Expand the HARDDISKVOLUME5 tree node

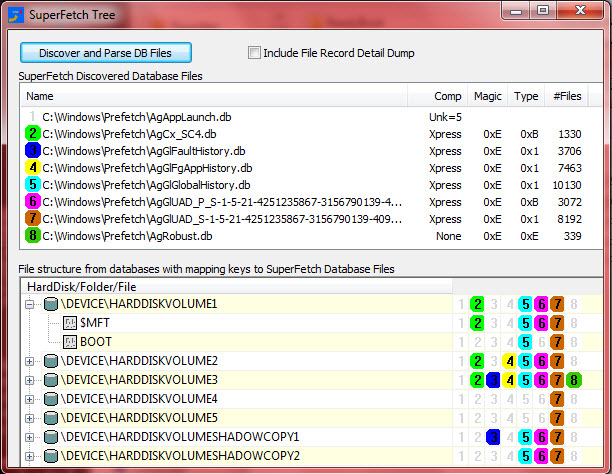coord(29,418)
